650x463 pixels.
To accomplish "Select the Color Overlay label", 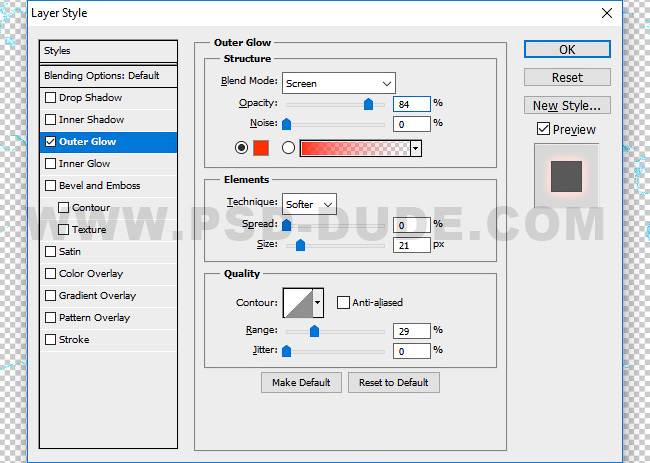I will (x=91, y=273).
